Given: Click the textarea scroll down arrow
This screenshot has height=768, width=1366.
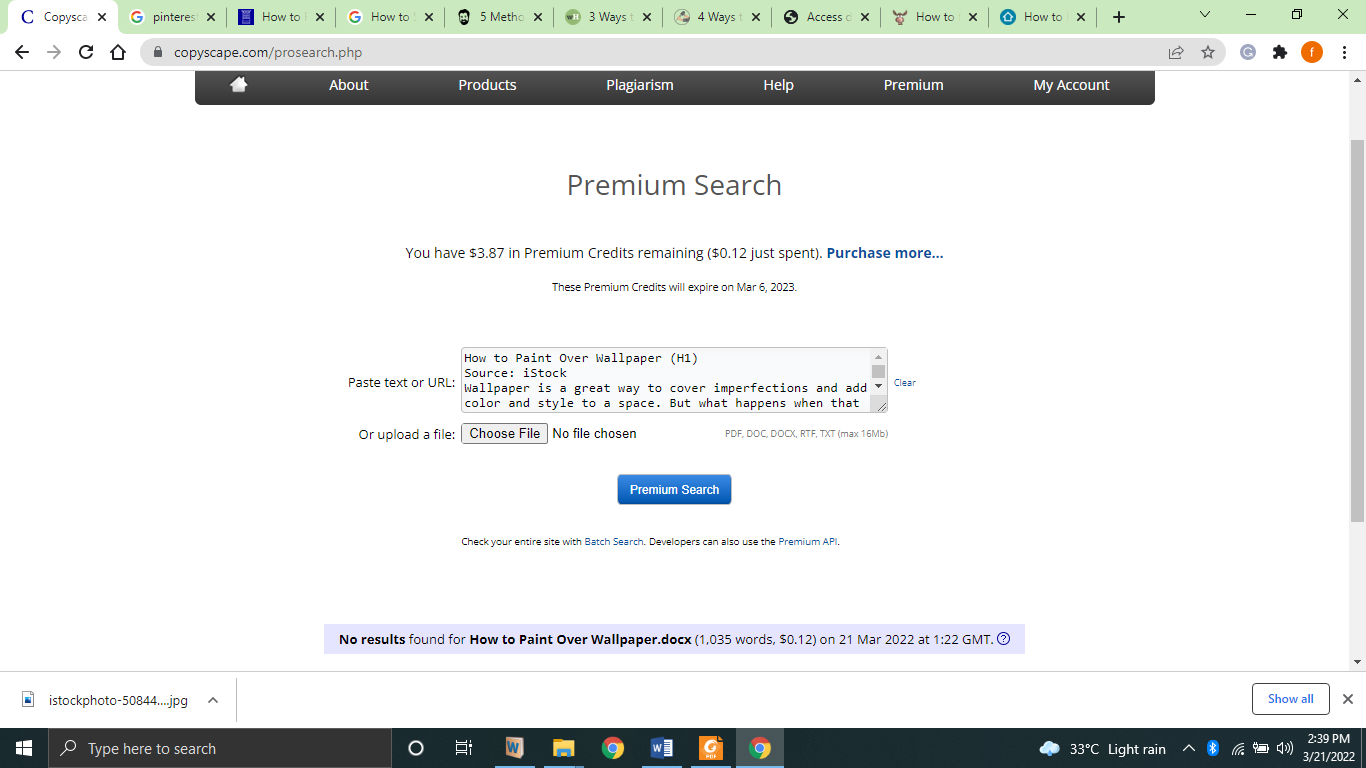Looking at the screenshot, I should 878,387.
